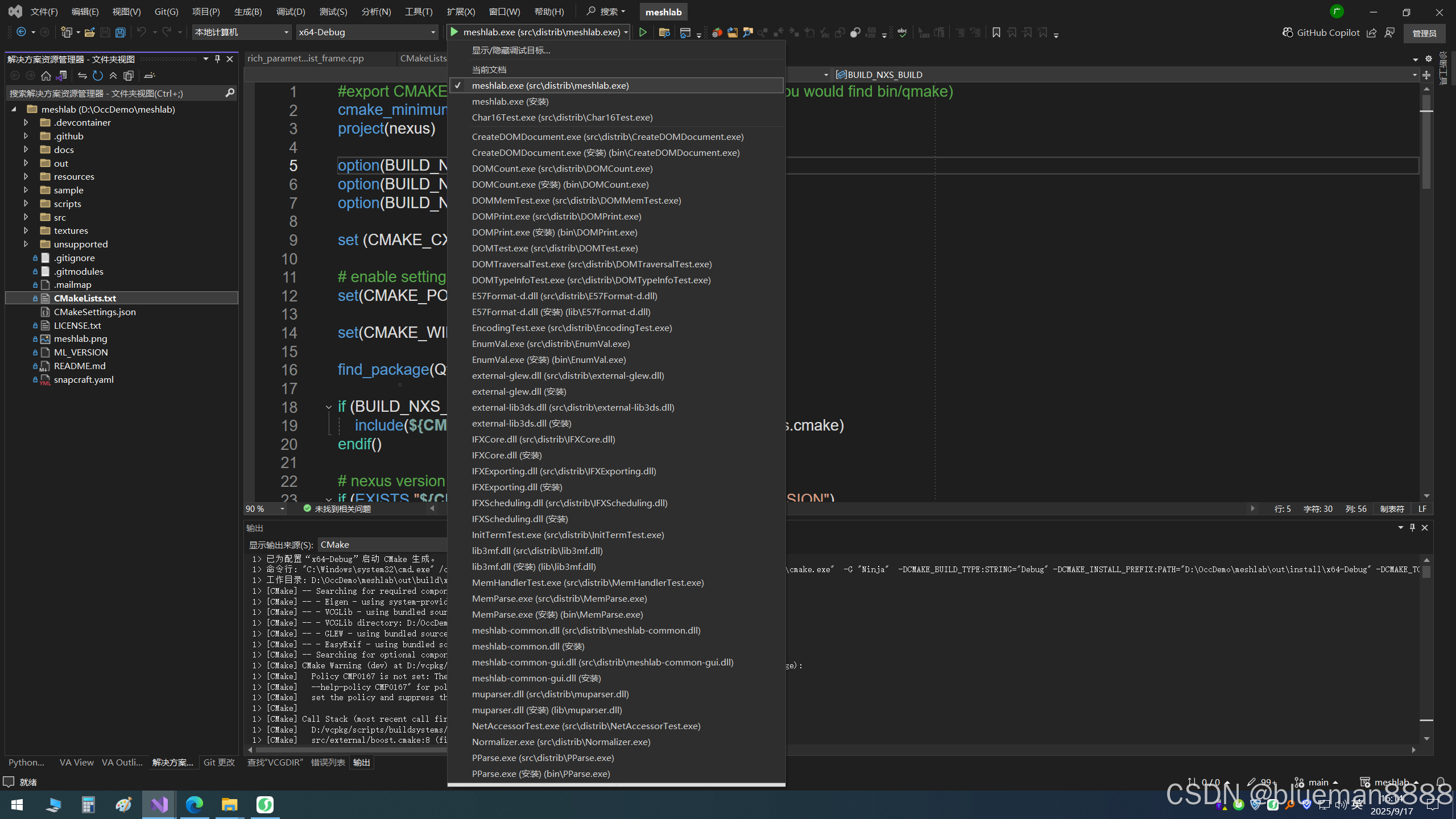Switch to rich_paramet...ist_frame.cpp tab
1456x819 pixels.
click(x=305, y=58)
